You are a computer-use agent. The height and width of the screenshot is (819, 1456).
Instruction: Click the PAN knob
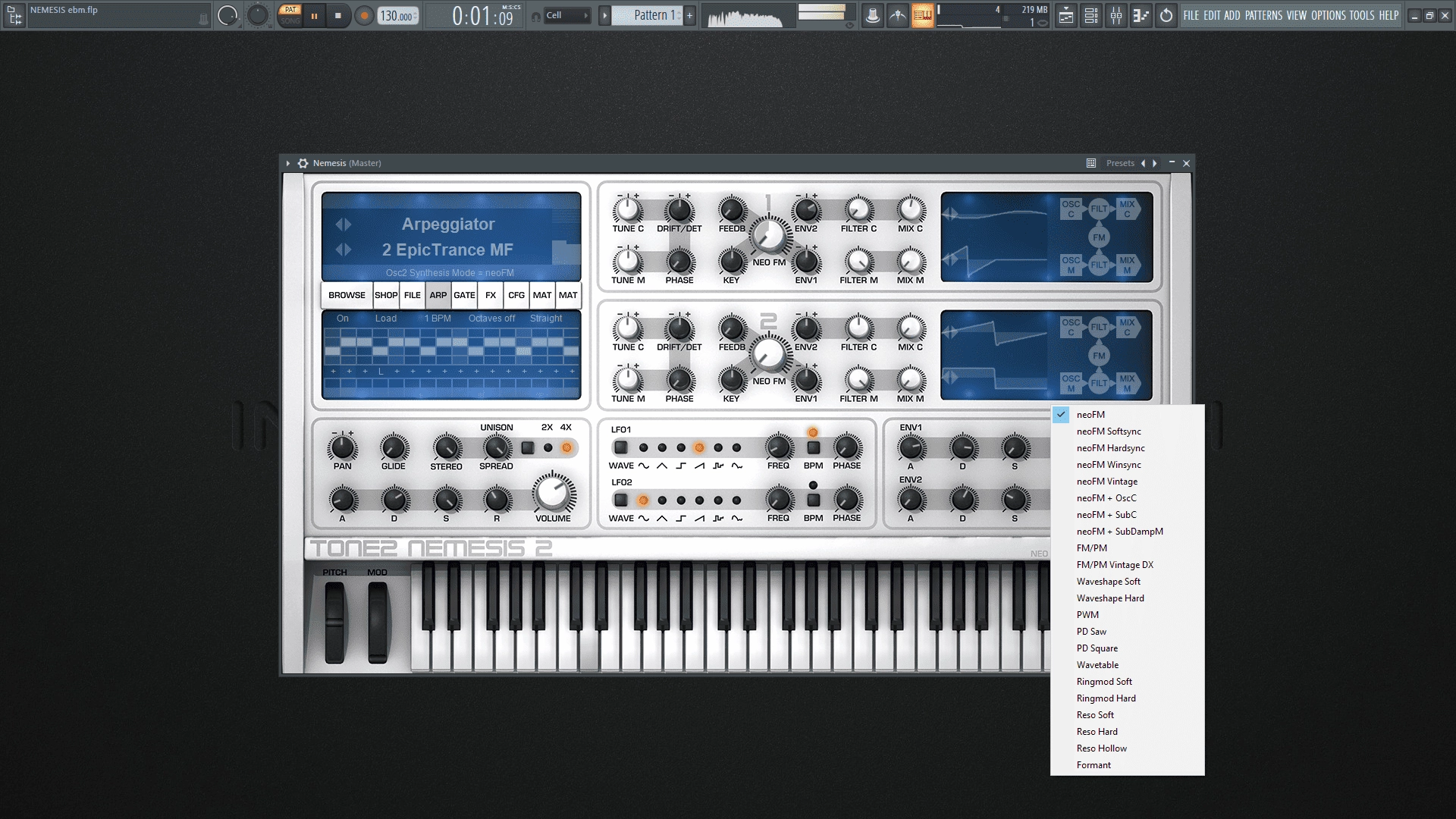342,447
